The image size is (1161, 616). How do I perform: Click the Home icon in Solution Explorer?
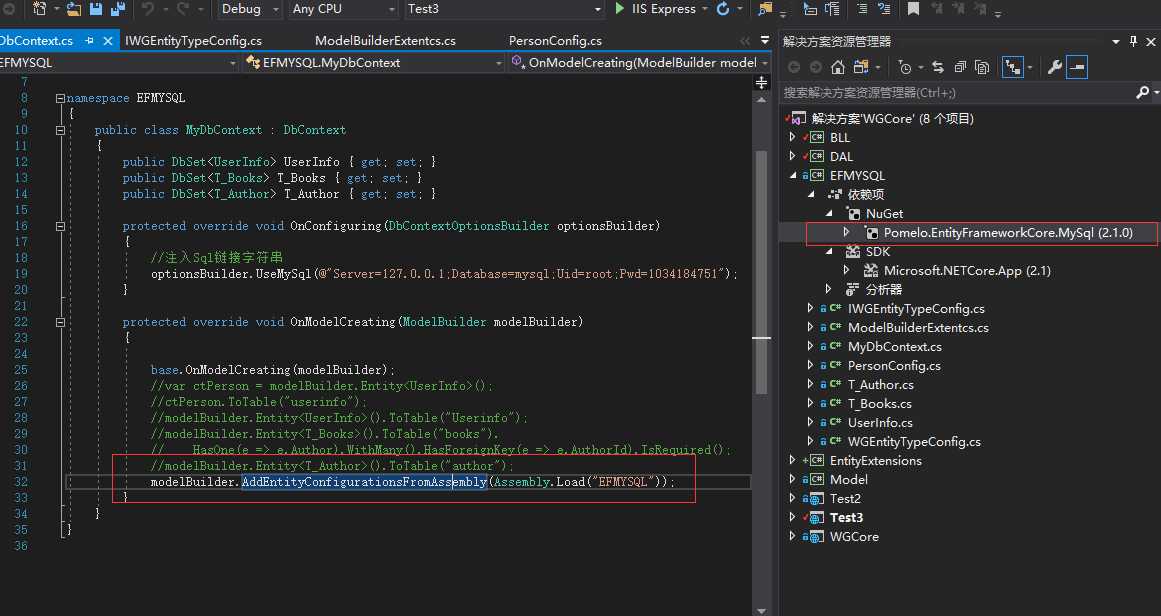[837, 67]
